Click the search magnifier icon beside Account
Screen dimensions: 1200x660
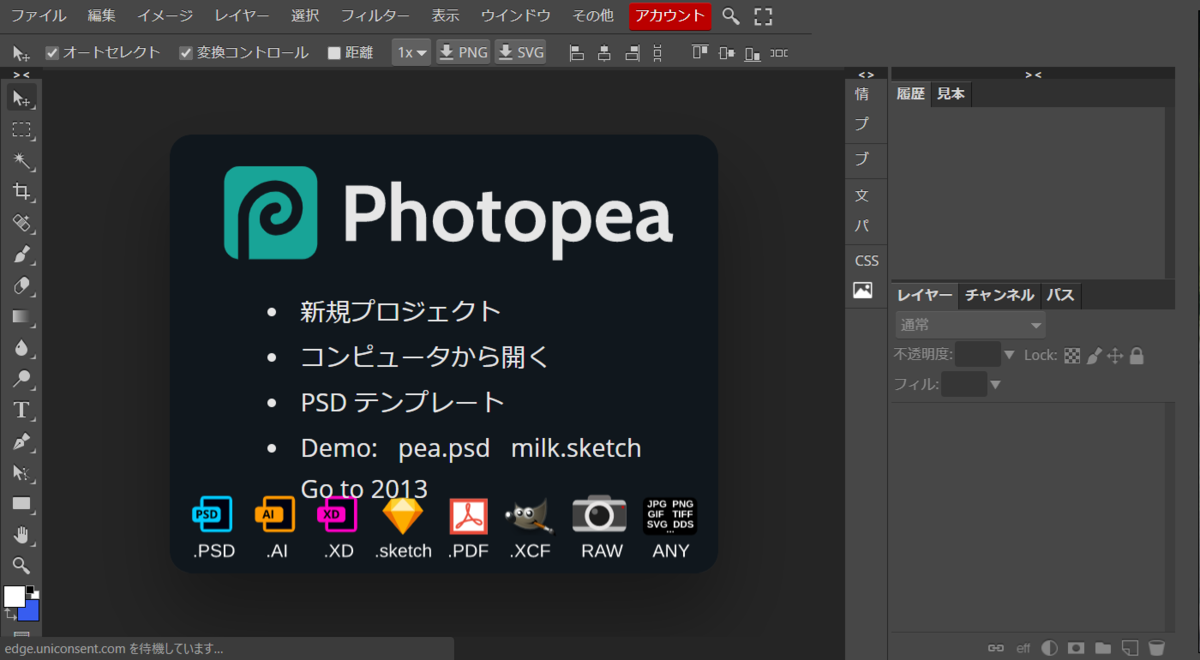pos(731,16)
